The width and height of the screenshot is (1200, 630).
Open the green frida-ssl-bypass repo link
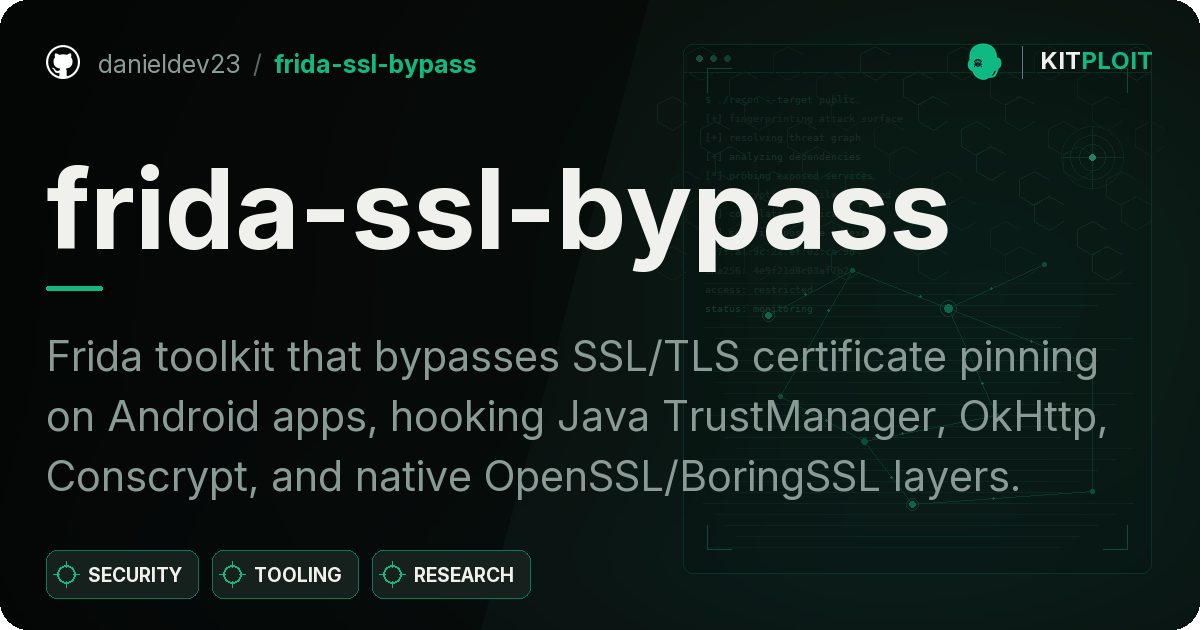pos(375,64)
